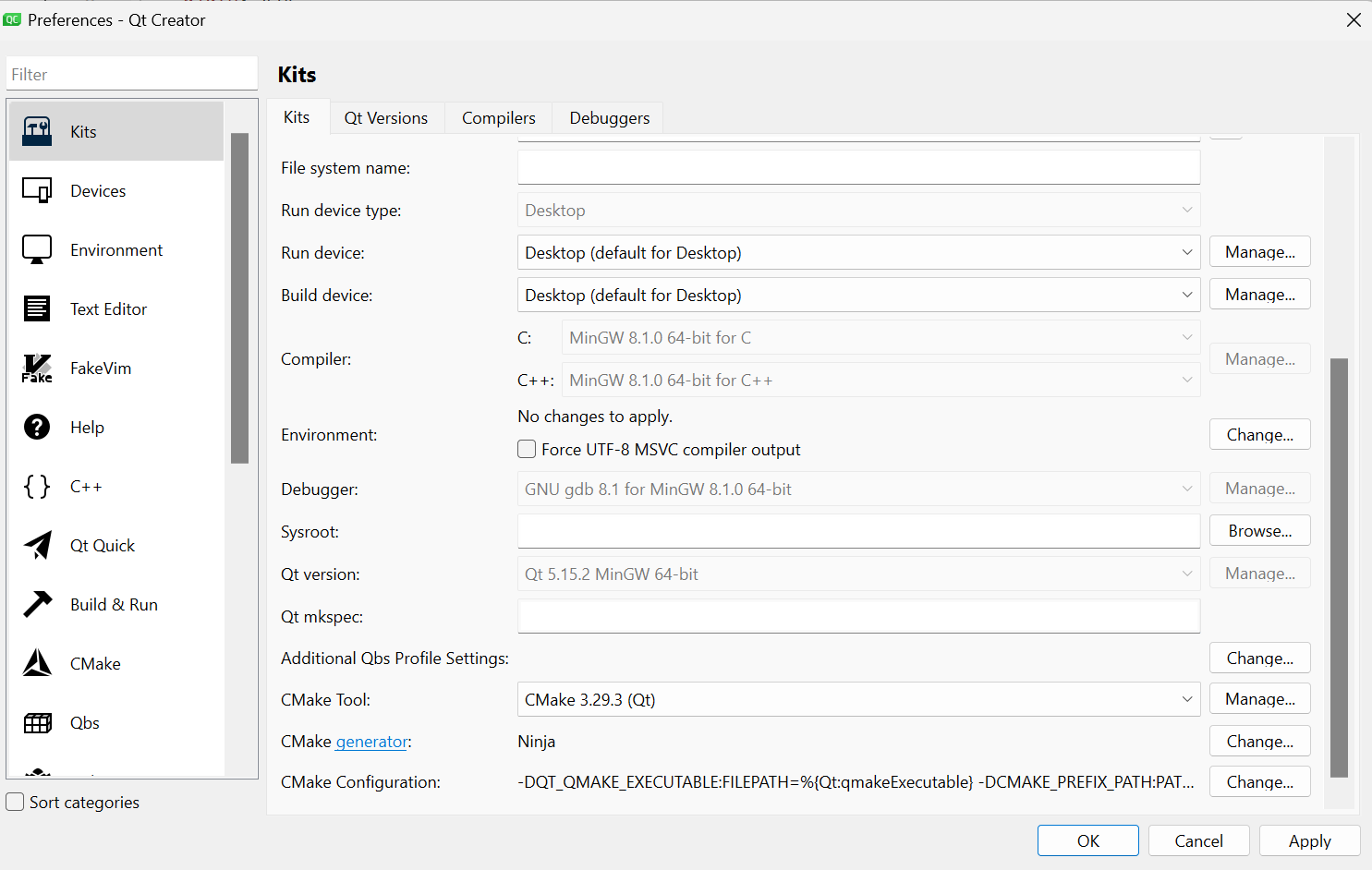1372x870 pixels.
Task: Switch to the Compilers tab
Action: point(498,118)
